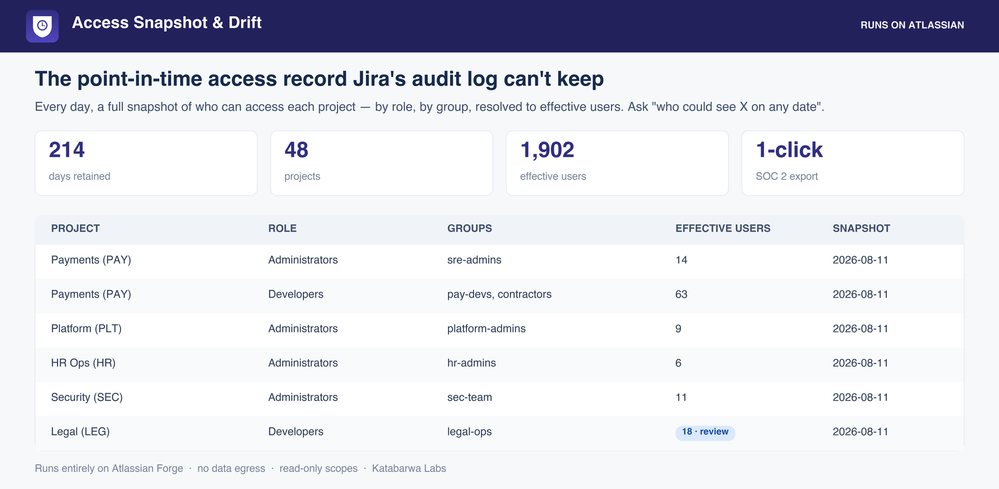Click the effective users value 63
The image size is (999, 489).
(681, 295)
